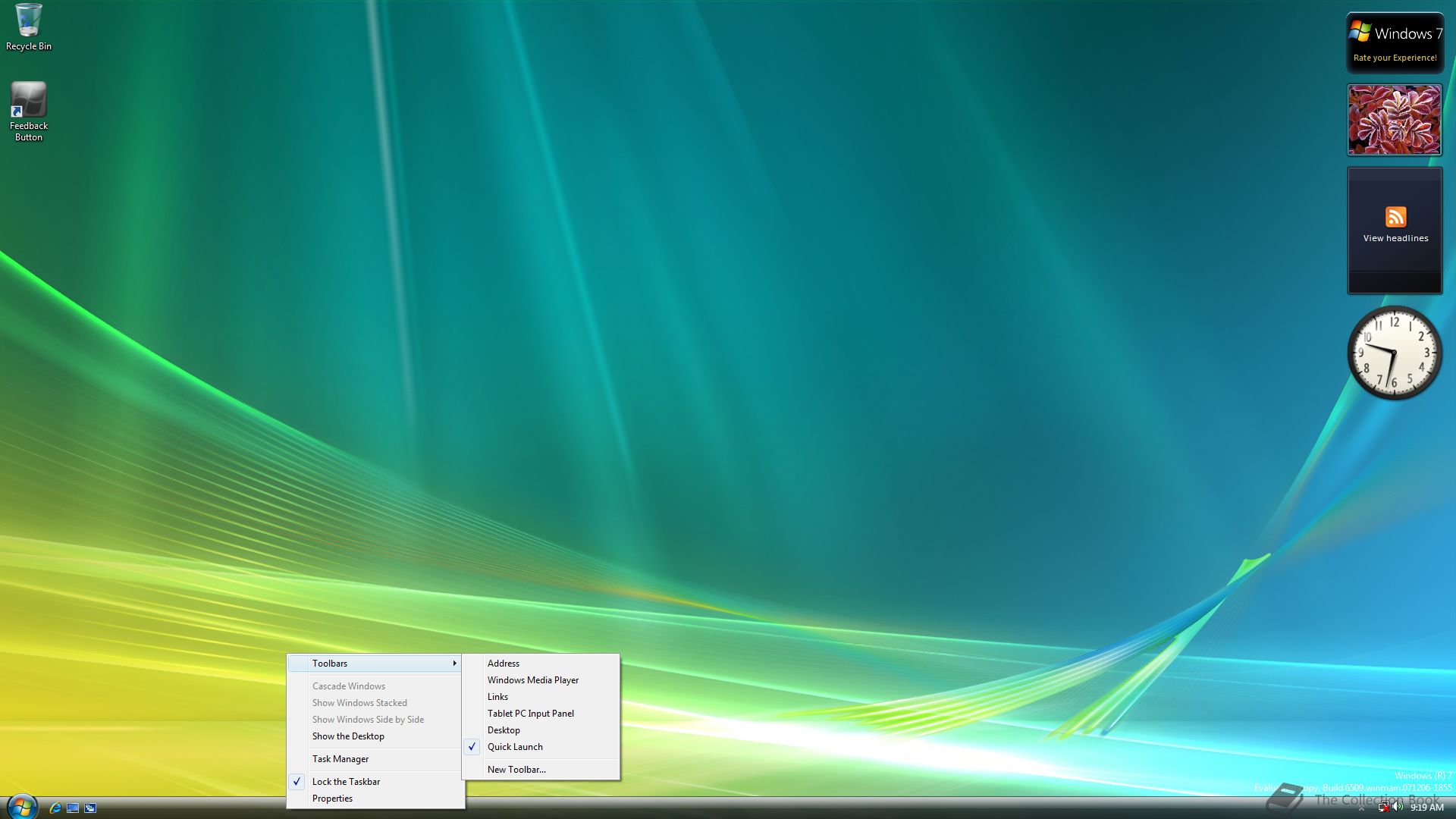Choose New Toolbar... in the submenu

click(x=541, y=770)
